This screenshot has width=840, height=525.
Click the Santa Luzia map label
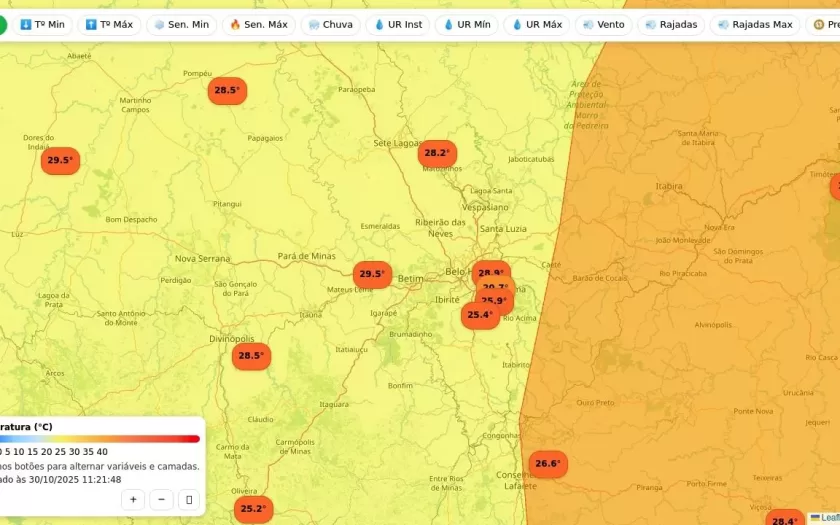click(503, 229)
